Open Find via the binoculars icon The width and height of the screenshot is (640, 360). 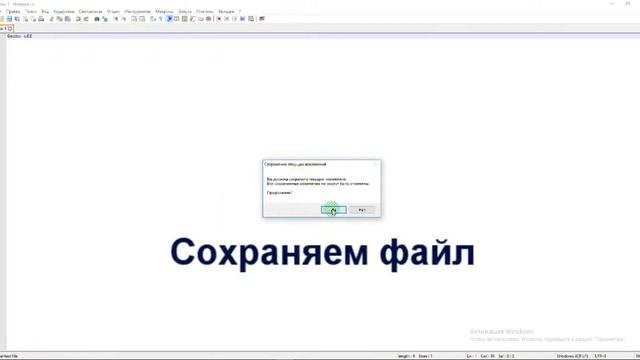pyautogui.click(x=97, y=19)
